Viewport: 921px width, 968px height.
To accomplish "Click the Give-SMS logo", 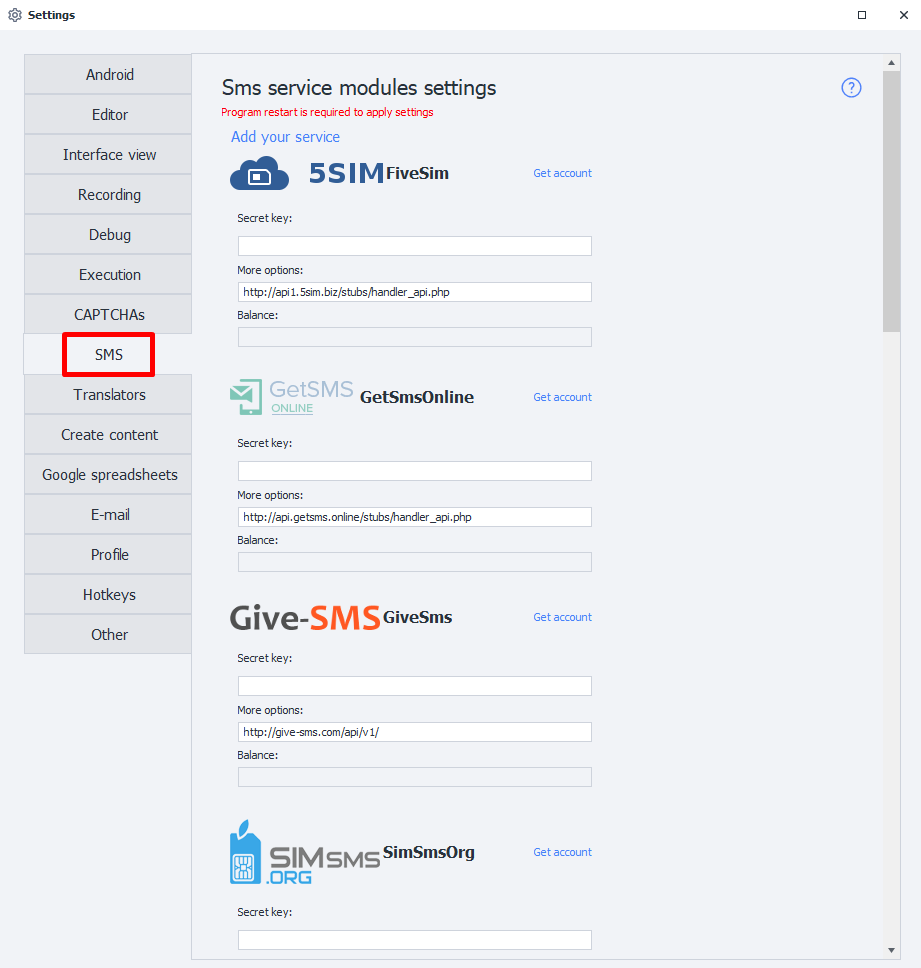I will [x=304, y=617].
